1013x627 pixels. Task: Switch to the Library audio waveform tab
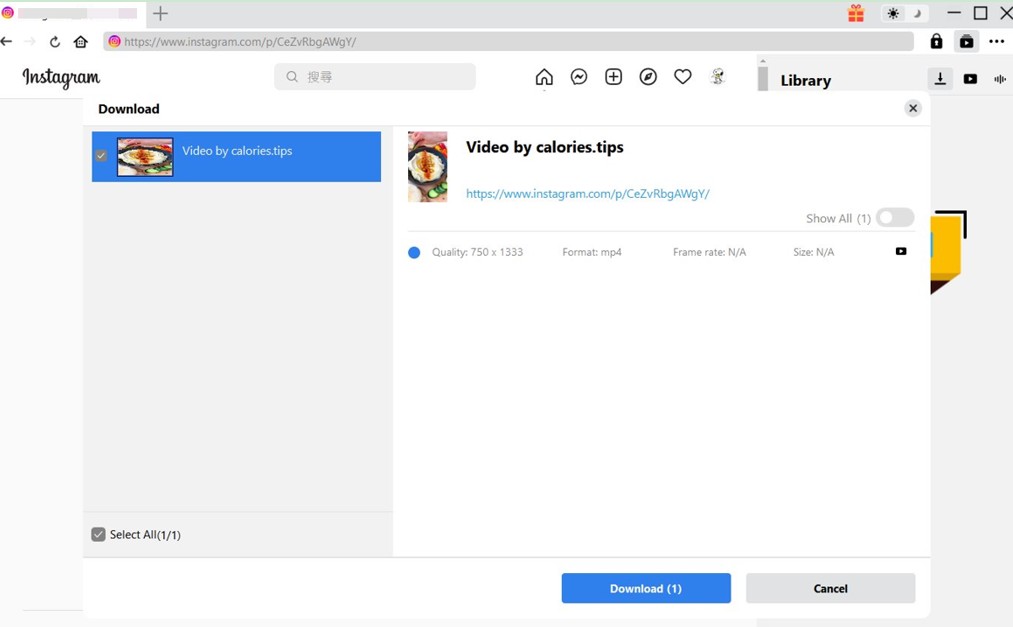(999, 79)
